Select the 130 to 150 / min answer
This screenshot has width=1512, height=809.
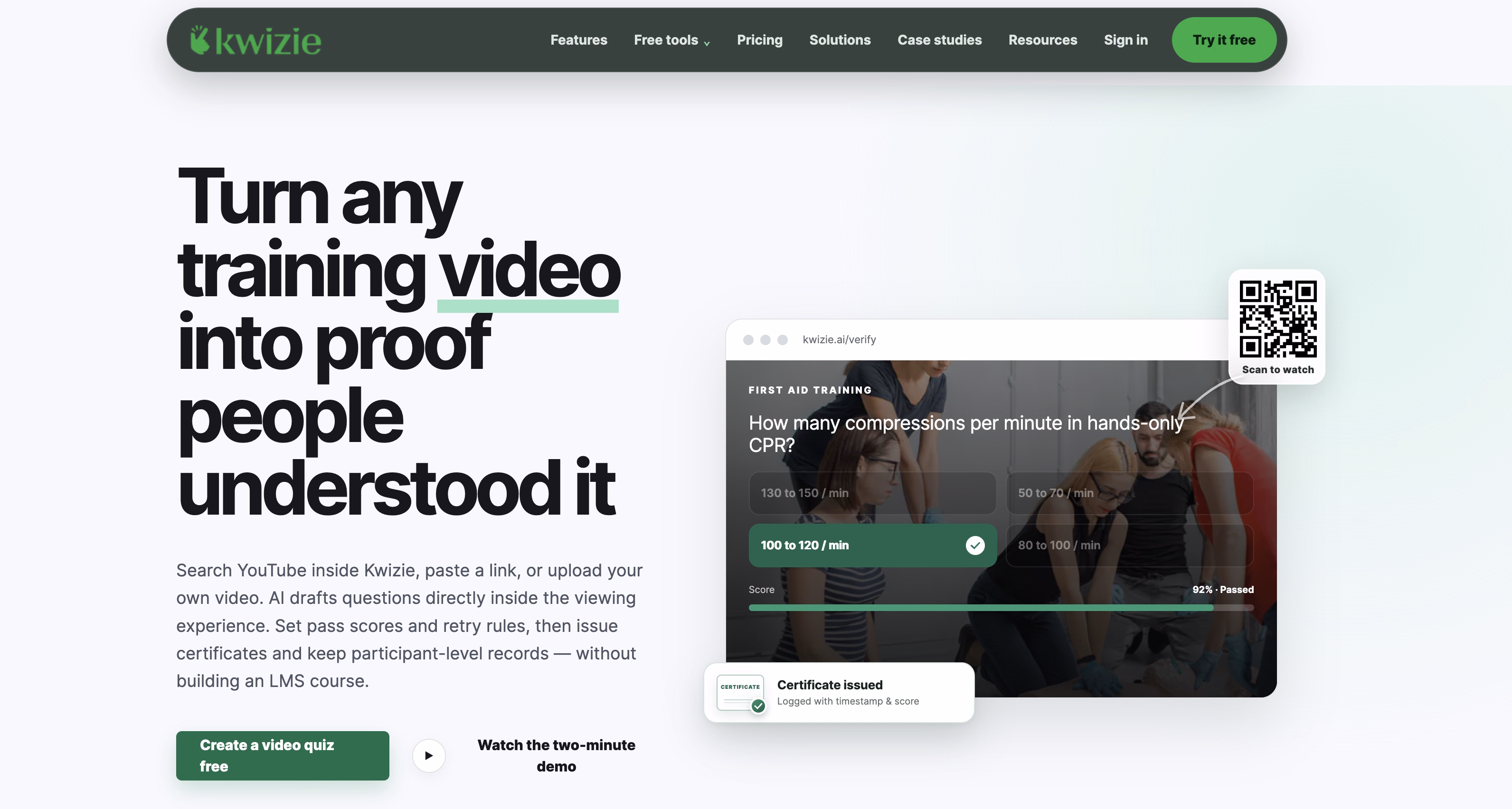click(872, 493)
